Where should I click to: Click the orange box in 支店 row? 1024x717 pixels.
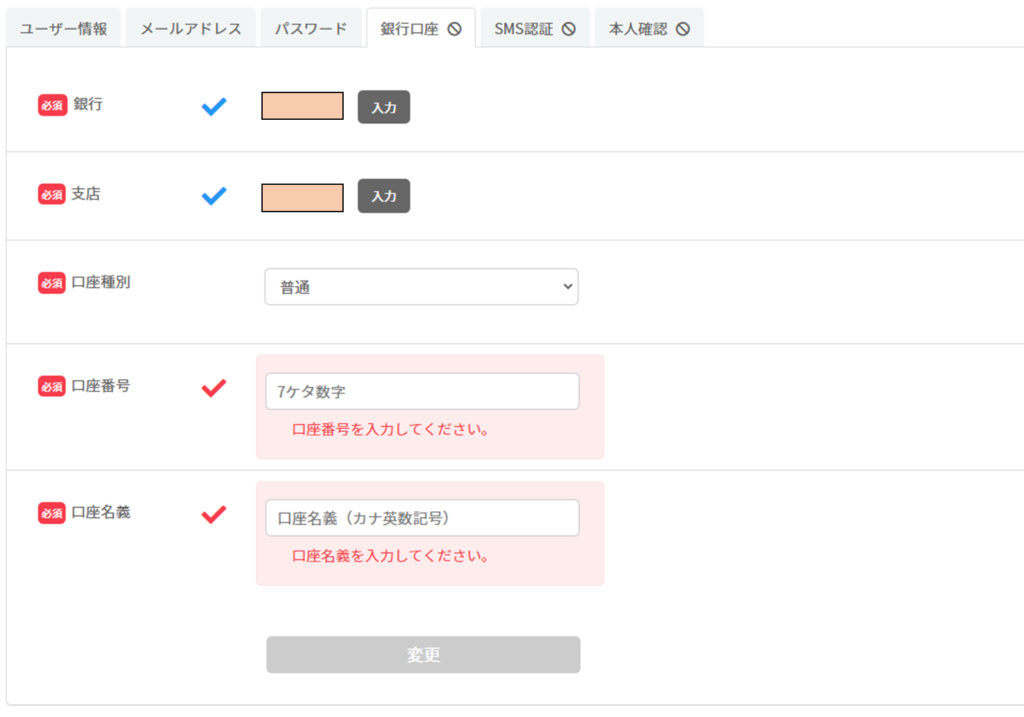(x=302, y=197)
